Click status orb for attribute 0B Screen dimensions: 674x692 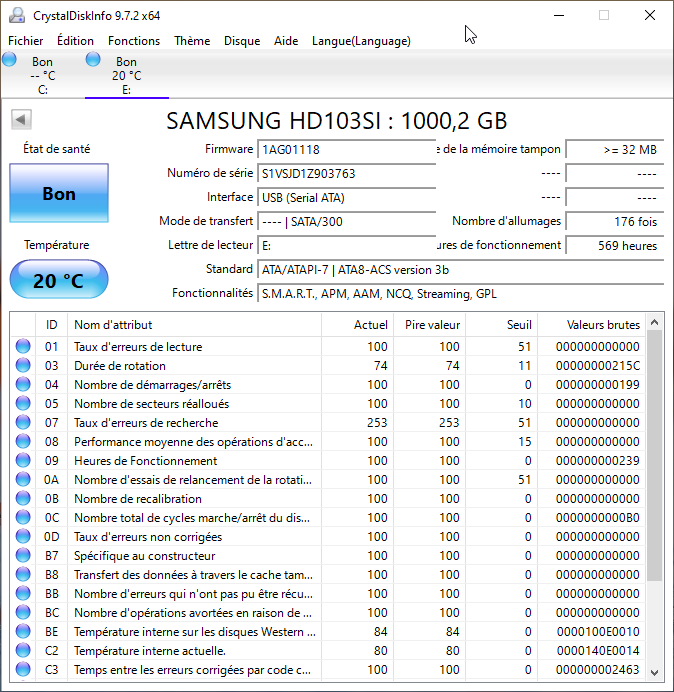23,498
